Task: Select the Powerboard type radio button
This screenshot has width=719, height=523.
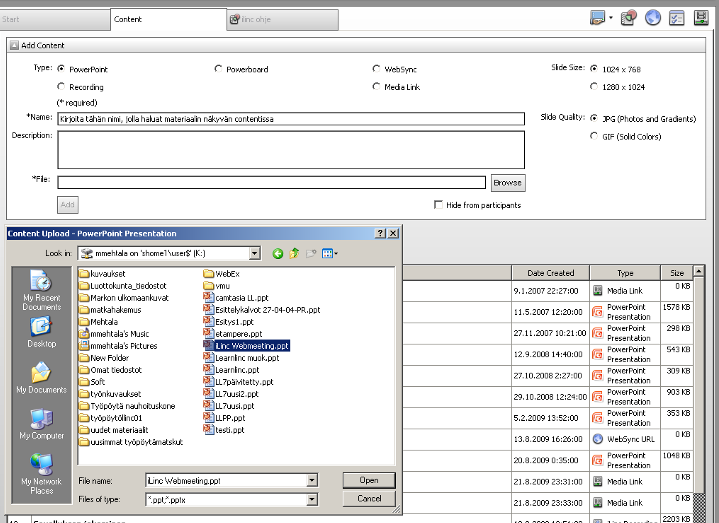Action: (x=218, y=68)
